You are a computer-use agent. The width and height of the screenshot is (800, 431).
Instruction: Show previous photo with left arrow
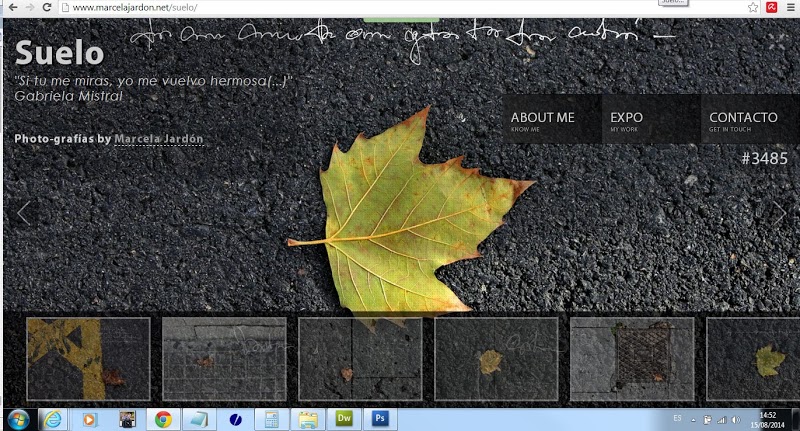click(x=23, y=213)
